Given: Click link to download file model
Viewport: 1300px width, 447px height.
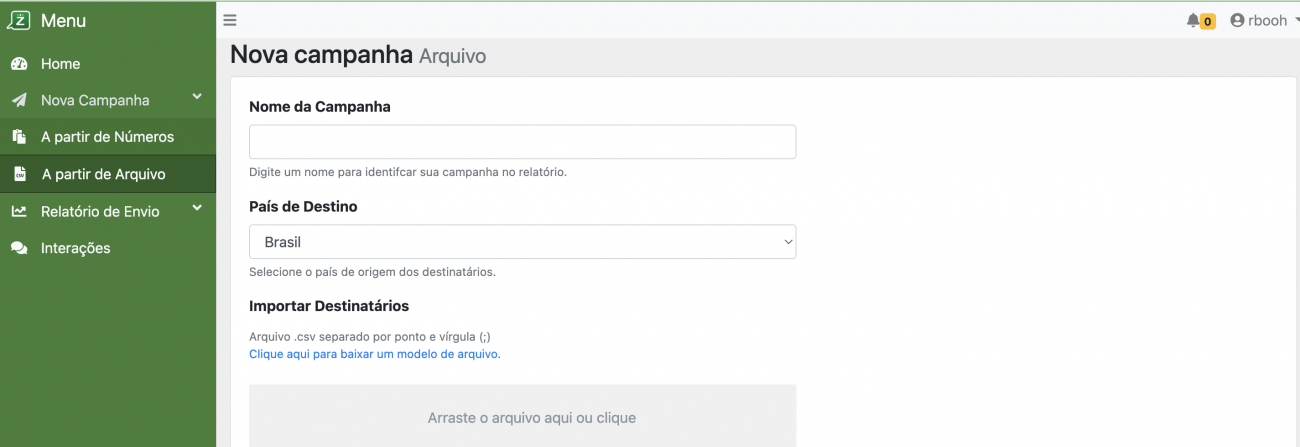Looking at the screenshot, I should click(x=374, y=354).
